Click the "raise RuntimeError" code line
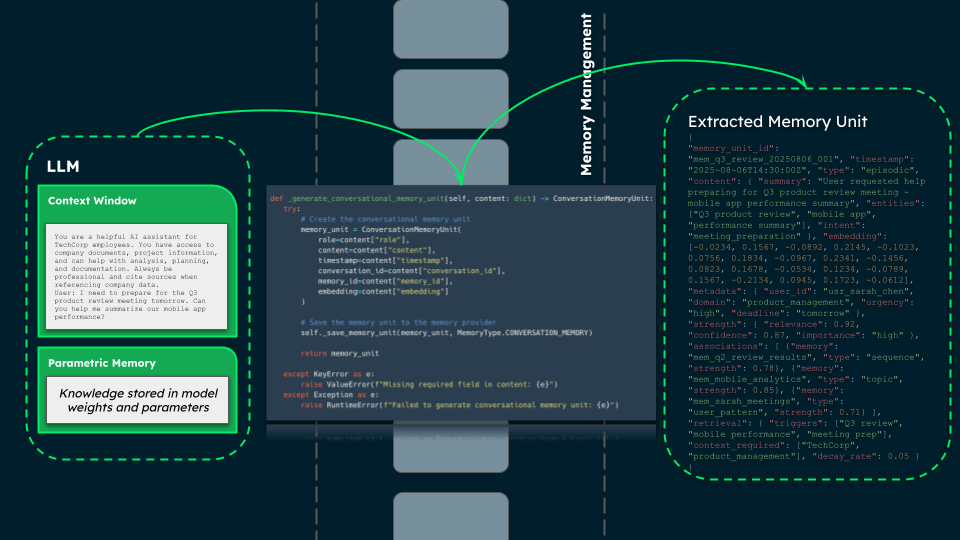This screenshot has width=960, height=540. [x=459, y=405]
